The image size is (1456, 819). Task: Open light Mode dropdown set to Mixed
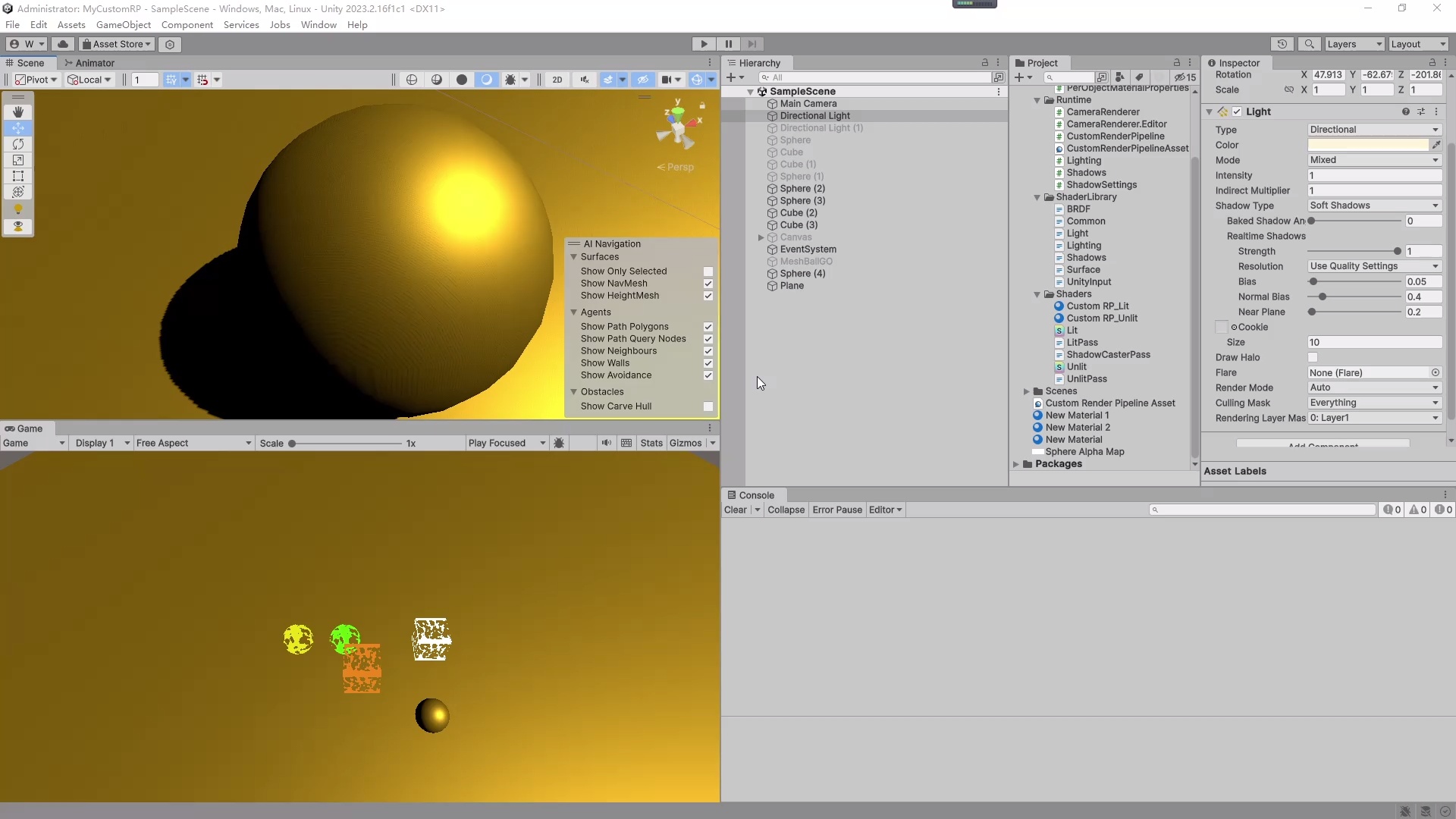click(1373, 160)
